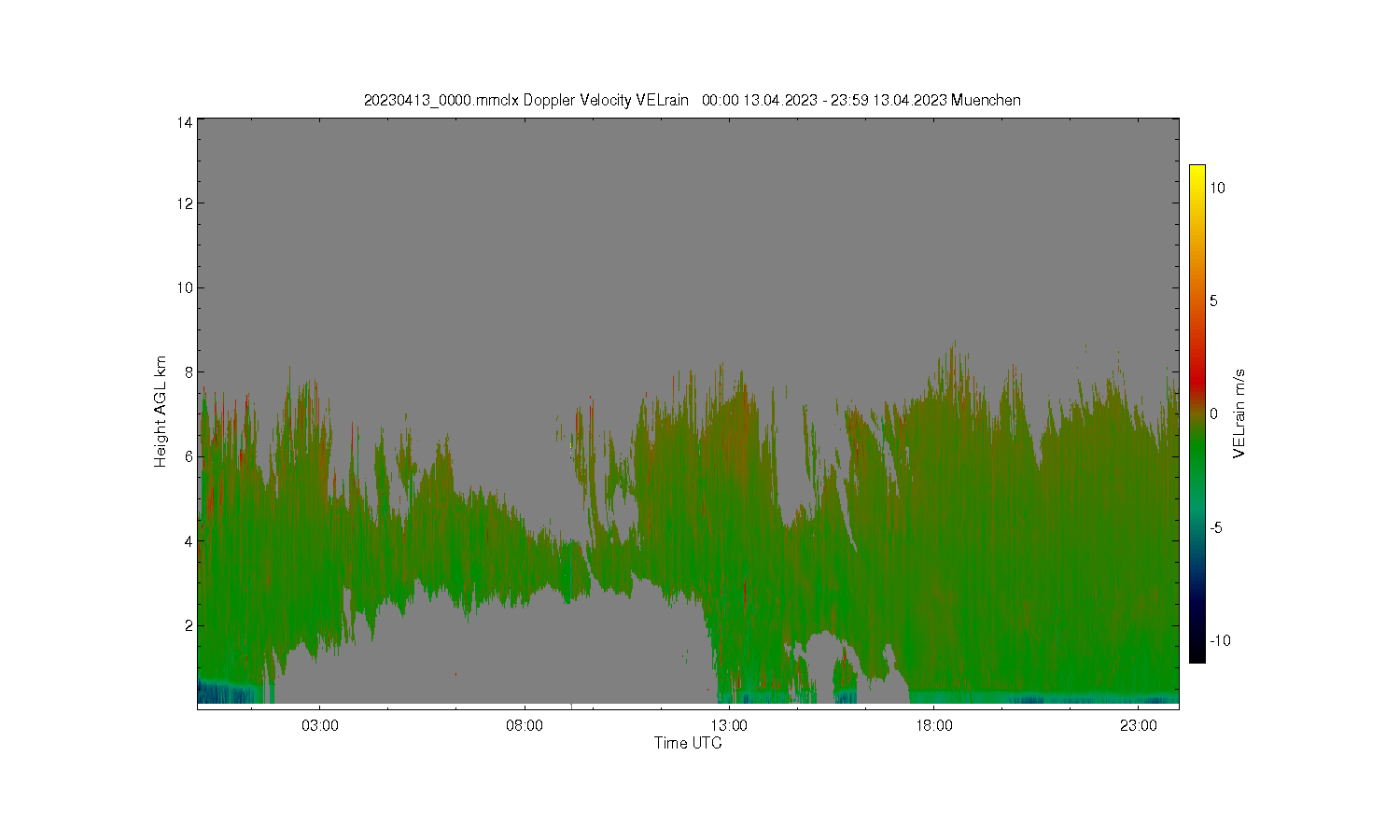Click the 'Time UTC' axis label
Screen dimensions: 1400x840
tap(688, 744)
